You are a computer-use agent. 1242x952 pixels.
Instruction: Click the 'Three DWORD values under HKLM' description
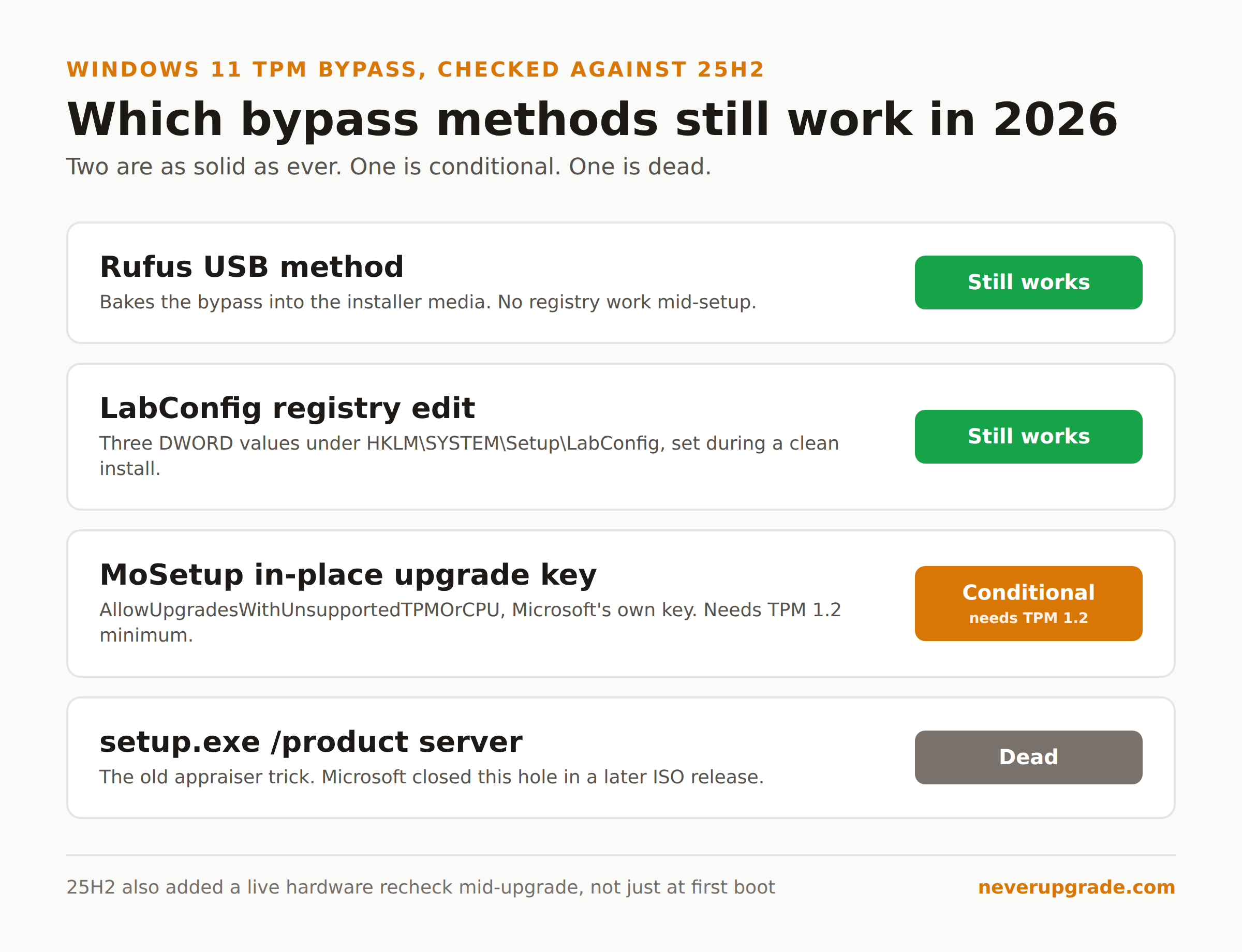point(469,456)
